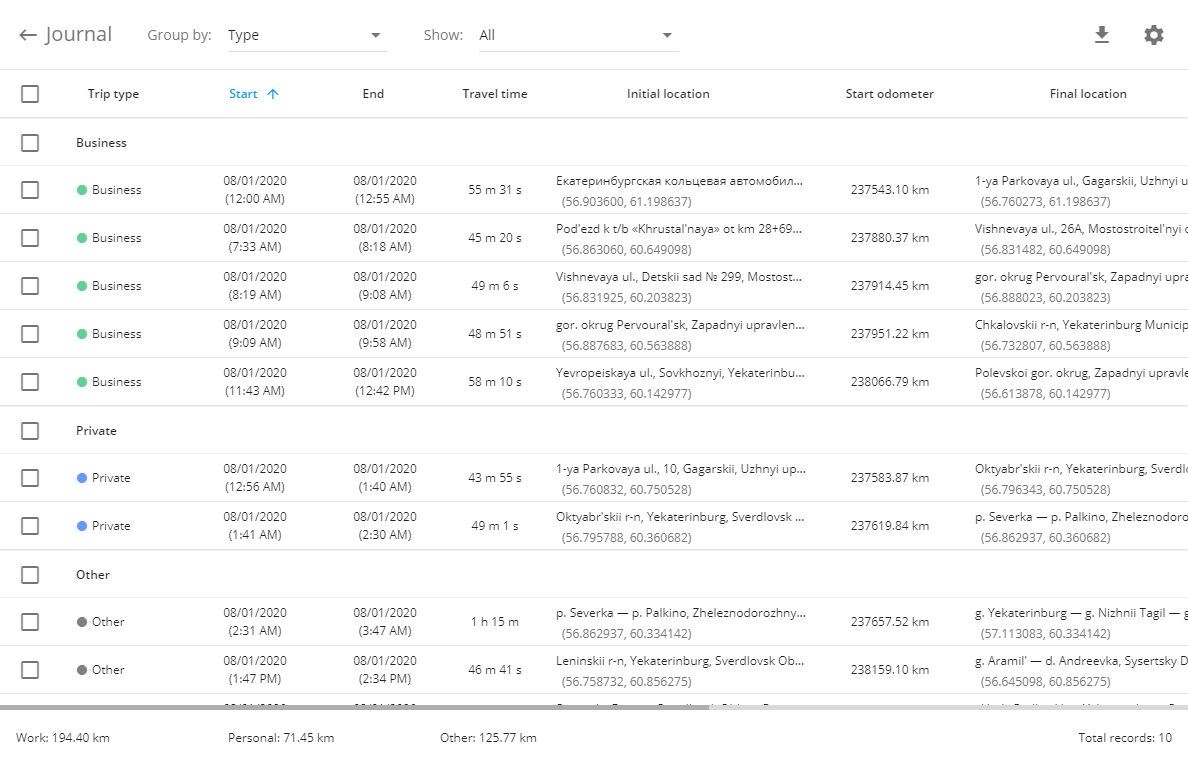Check the trip starting 12:00 AM
The height and width of the screenshot is (766, 1188).
tap(30, 190)
